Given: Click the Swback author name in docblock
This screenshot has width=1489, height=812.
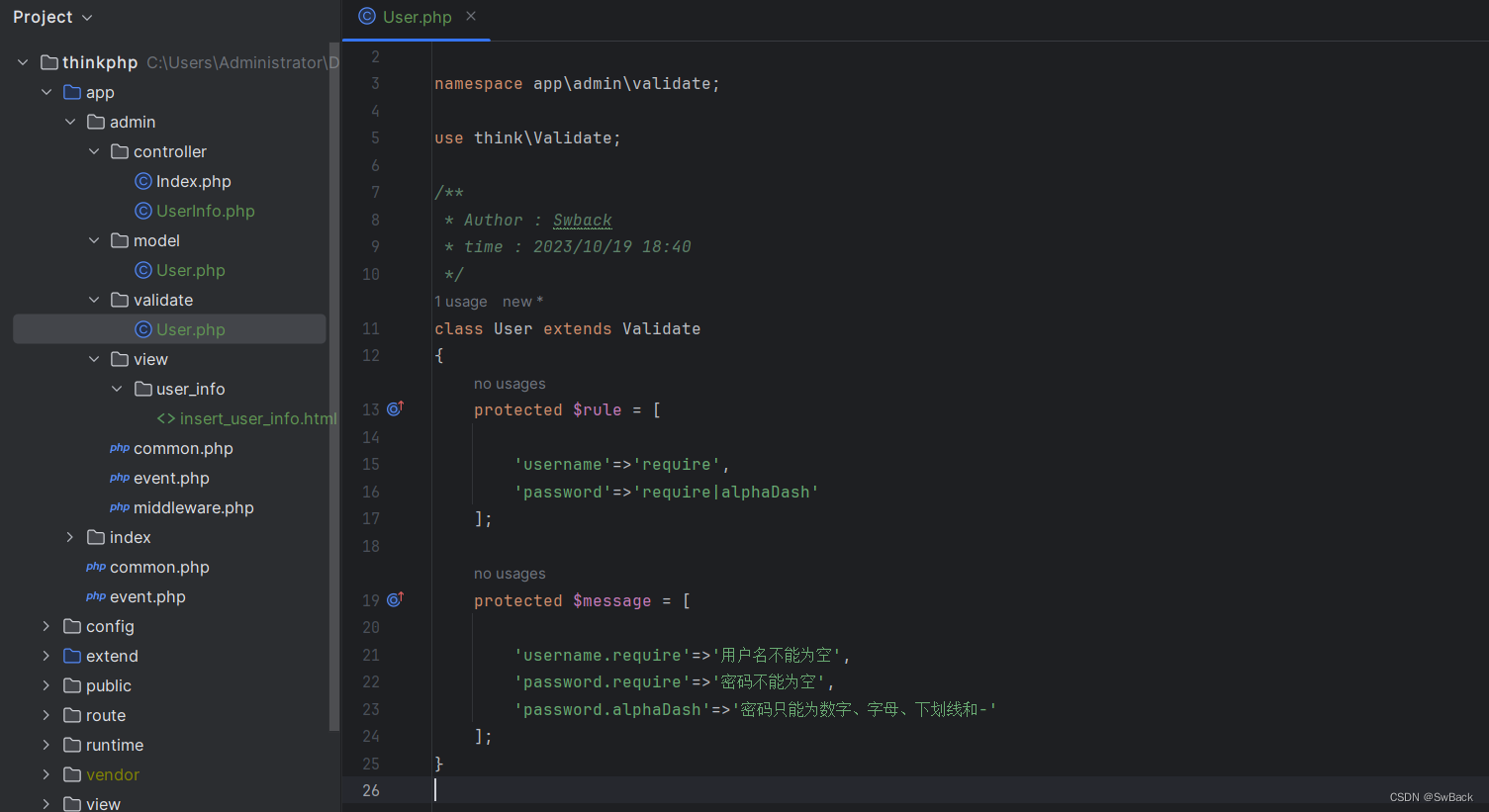Looking at the screenshot, I should tap(583, 220).
